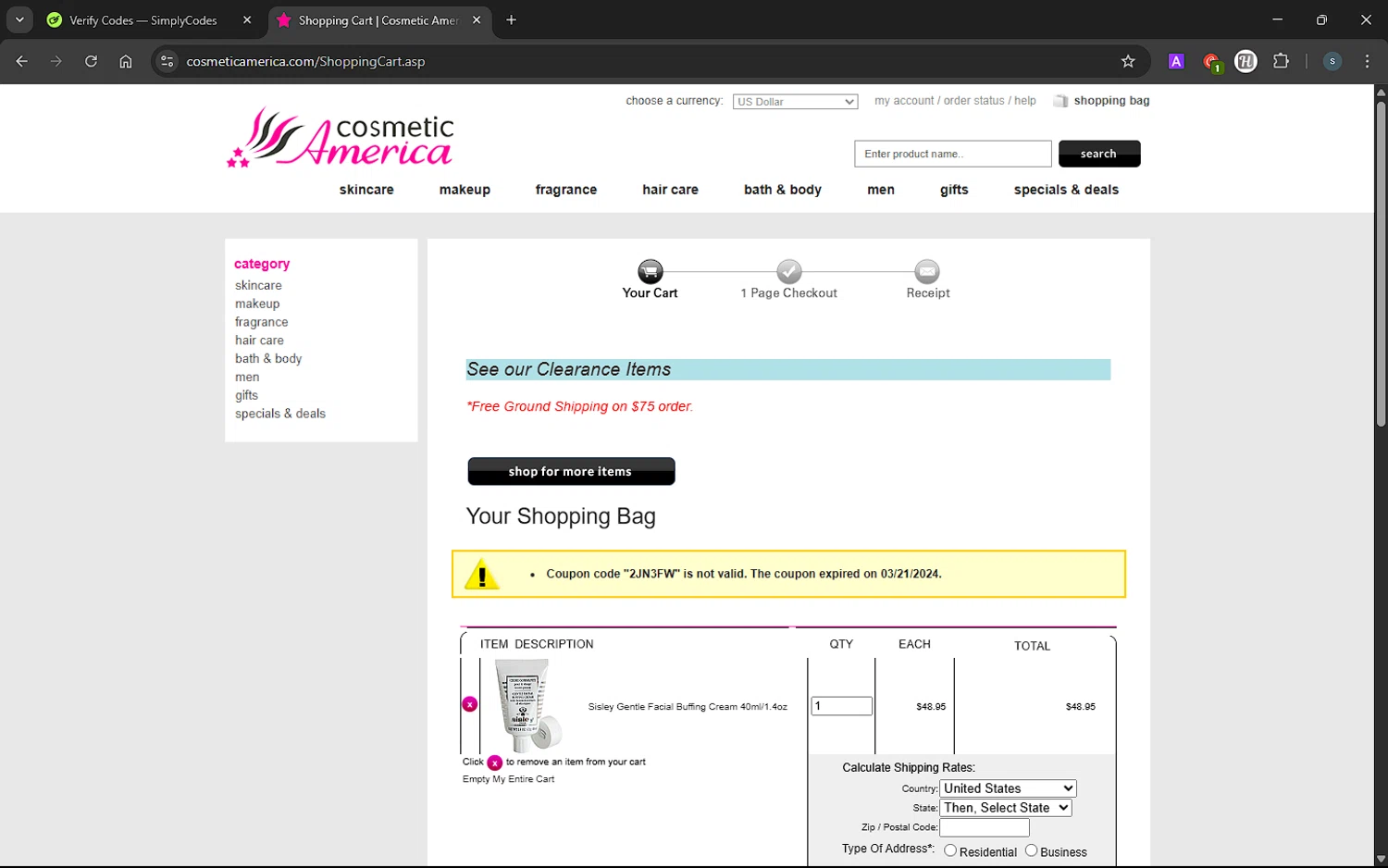Bookmark this page with the star icon
The width and height of the screenshot is (1388, 868).
click(x=1127, y=61)
